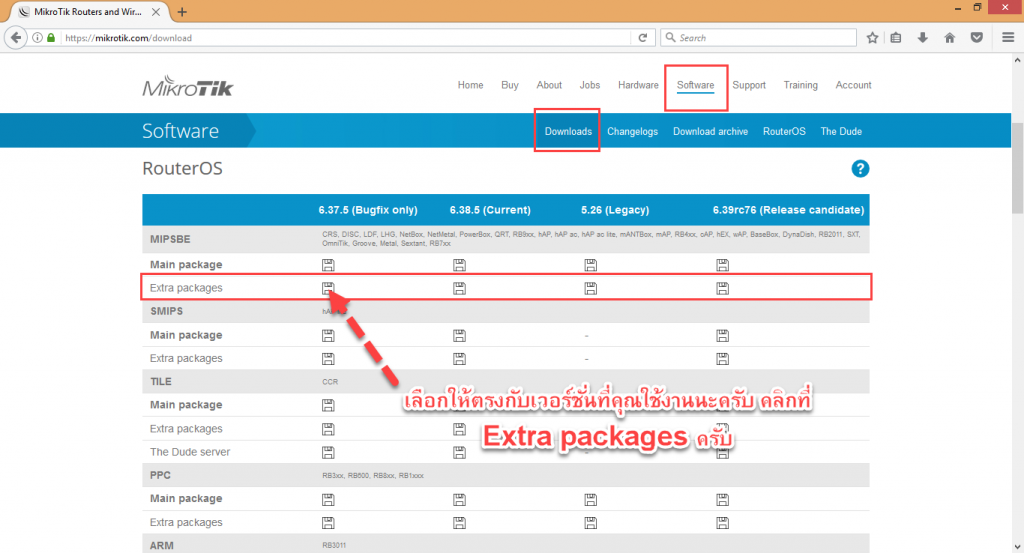Screen dimensions: 1024x553
Task: Open the Support navigation item
Action: (748, 85)
